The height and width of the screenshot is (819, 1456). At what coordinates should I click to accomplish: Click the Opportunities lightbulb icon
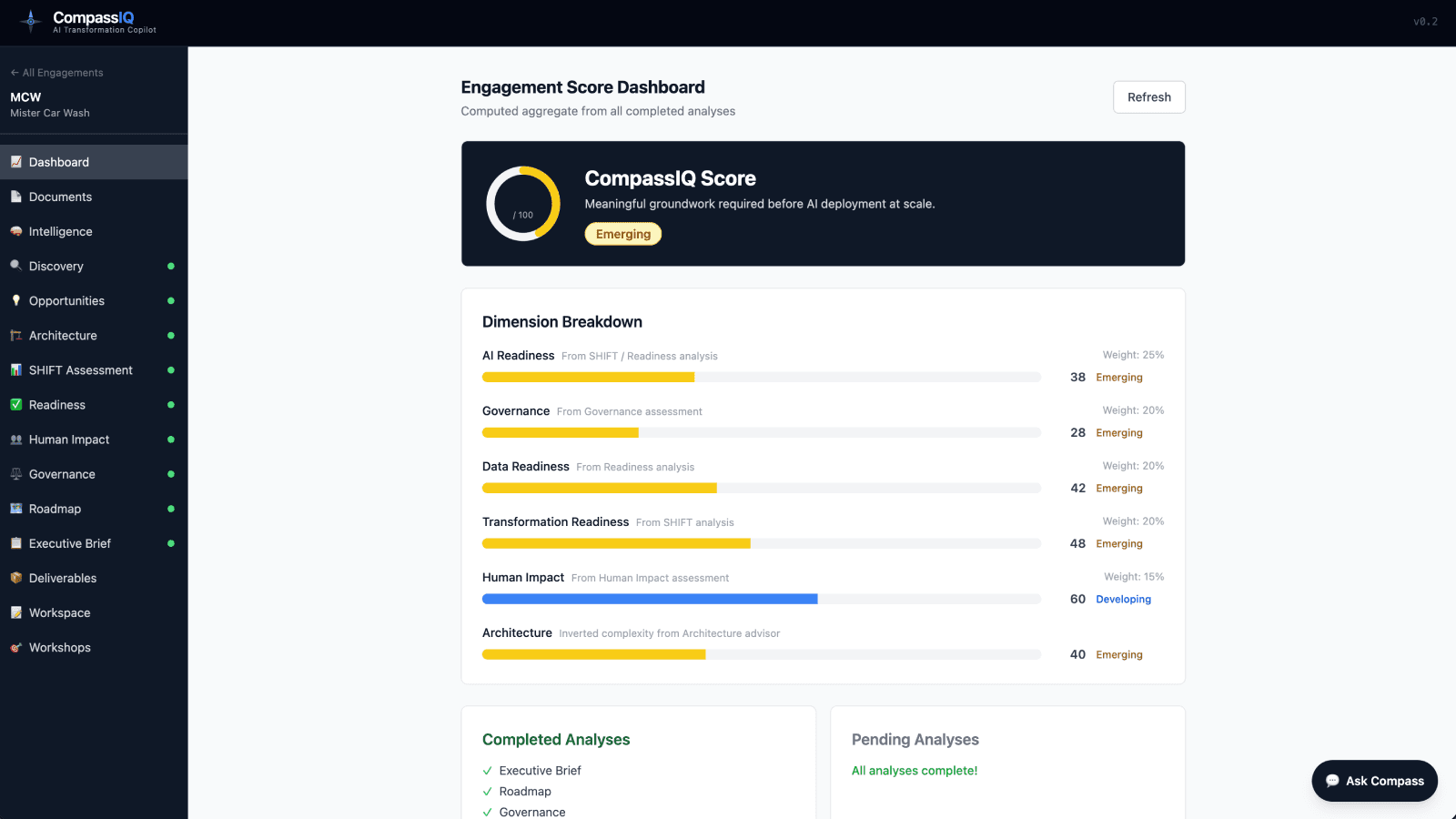[x=15, y=300]
